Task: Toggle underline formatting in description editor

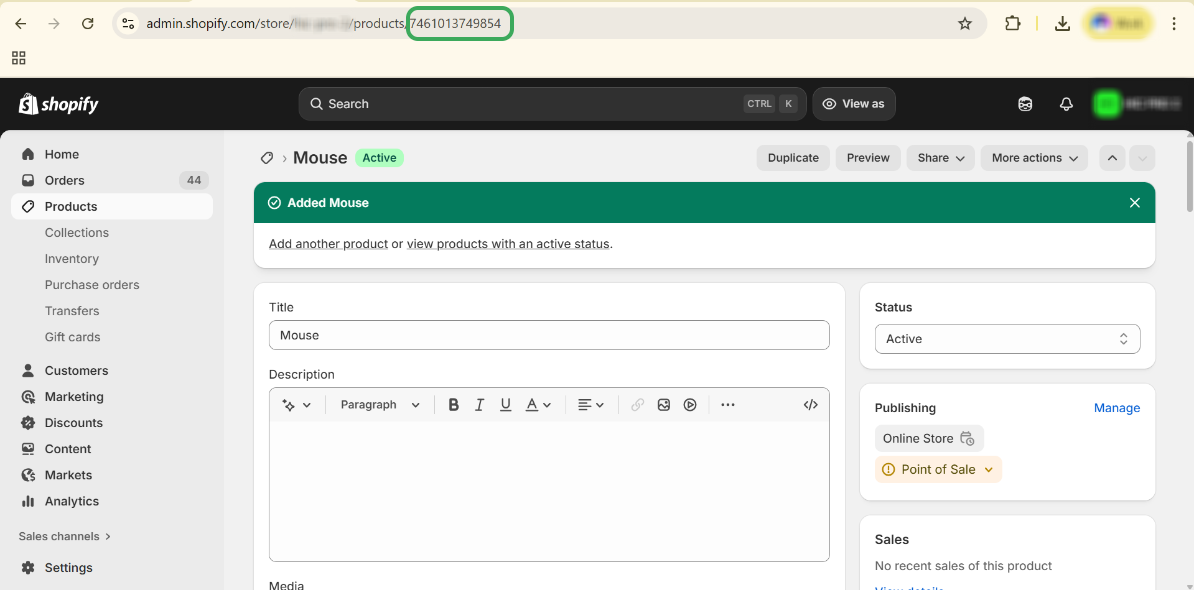Action: (506, 405)
